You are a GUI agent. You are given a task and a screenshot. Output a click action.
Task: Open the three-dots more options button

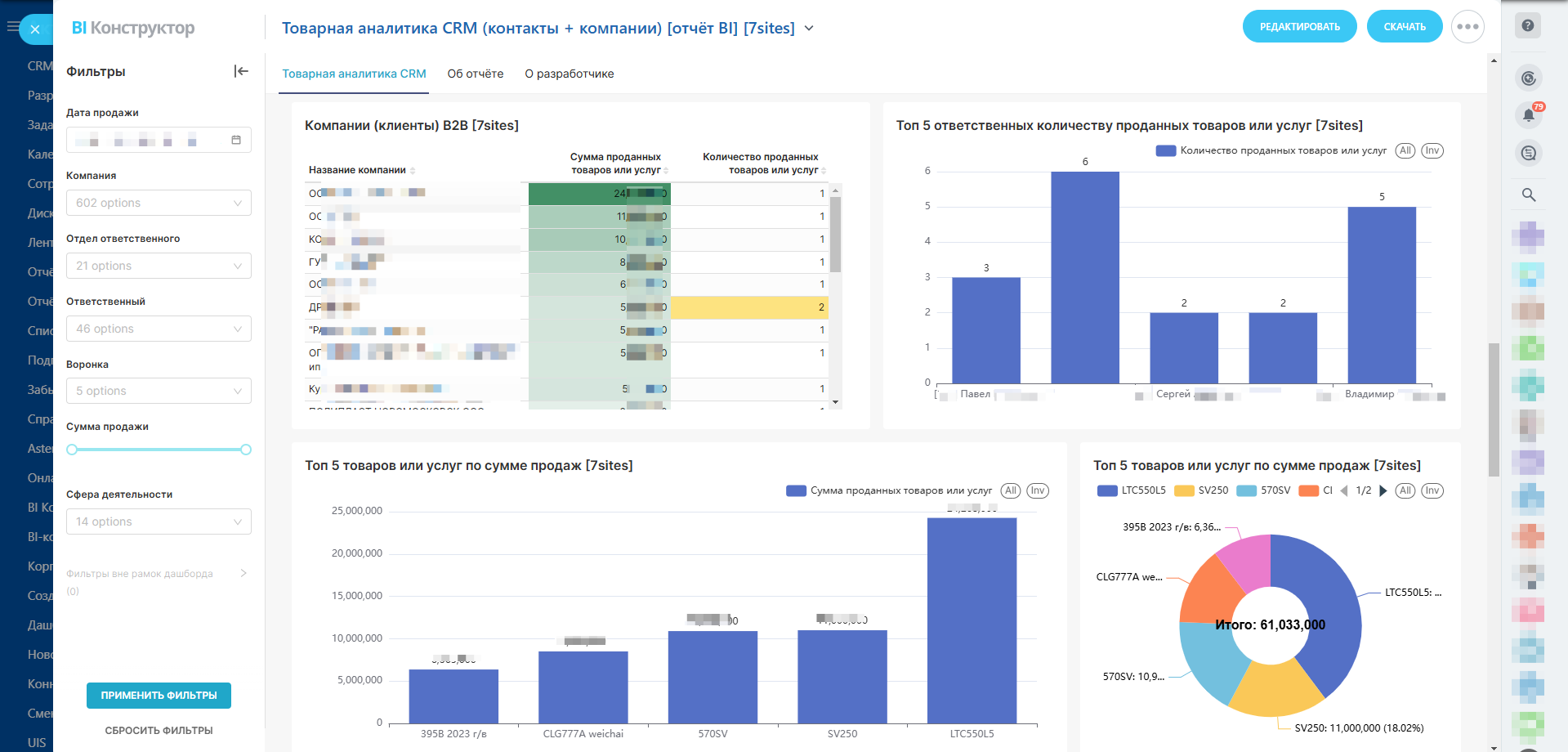[1467, 27]
